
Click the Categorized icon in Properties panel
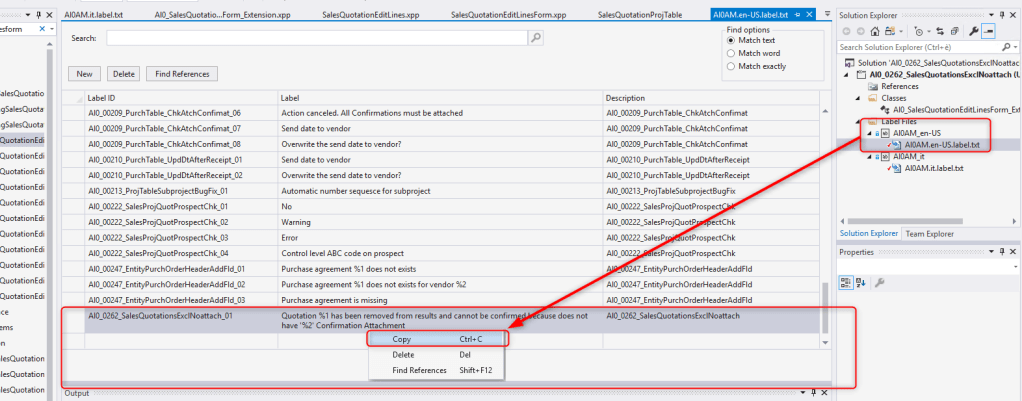pos(845,283)
